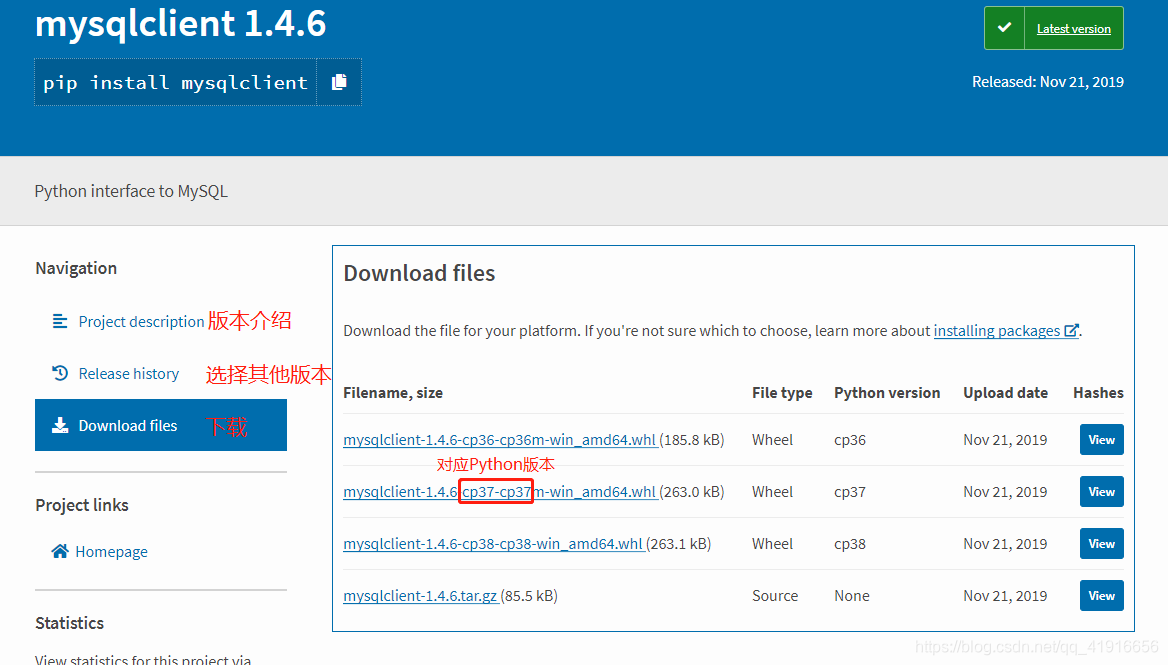Click the Release history clock icon
Viewport: 1168px width, 665px height.
click(58, 373)
